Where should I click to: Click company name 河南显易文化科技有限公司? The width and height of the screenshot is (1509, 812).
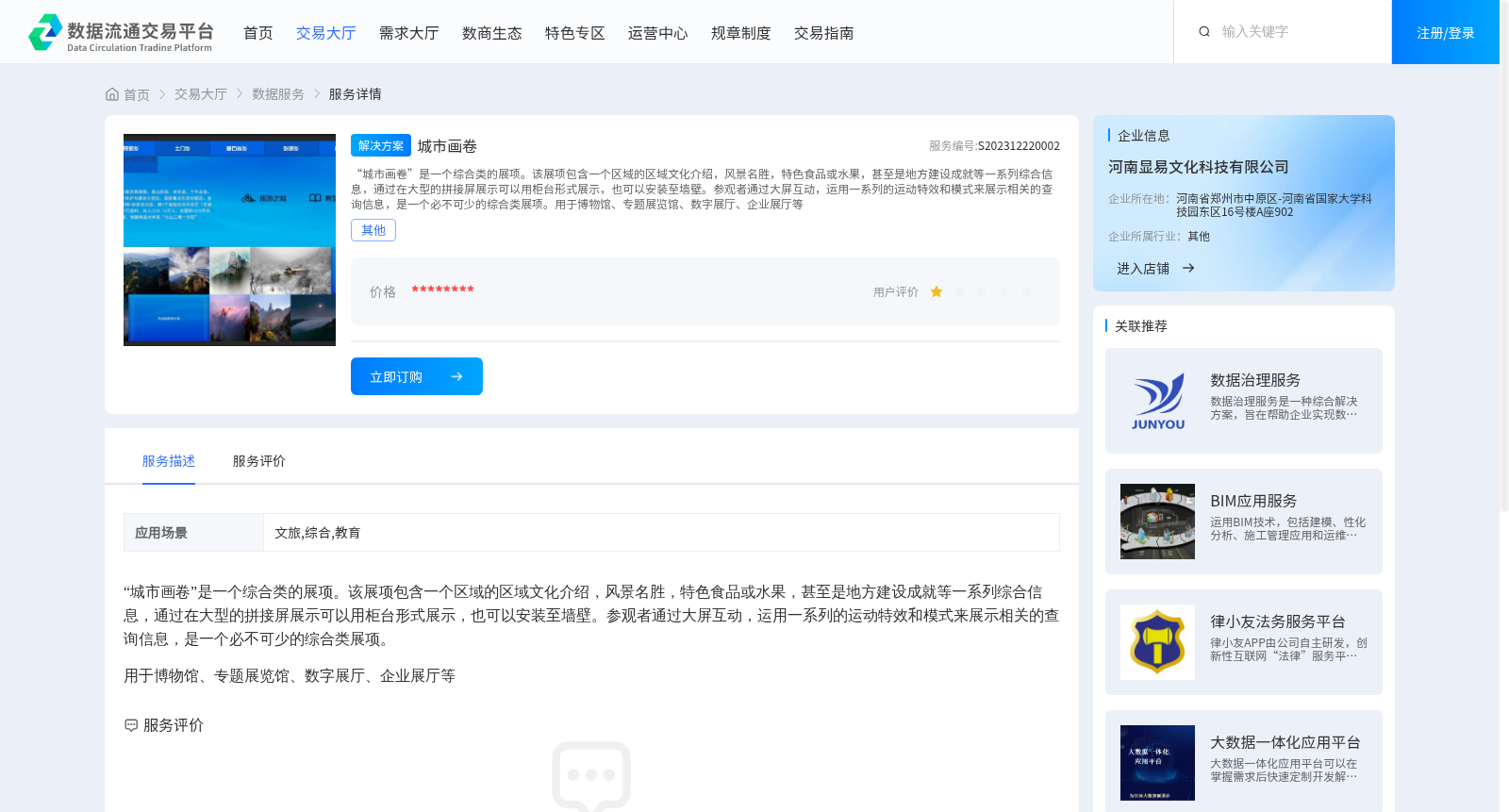click(1199, 167)
